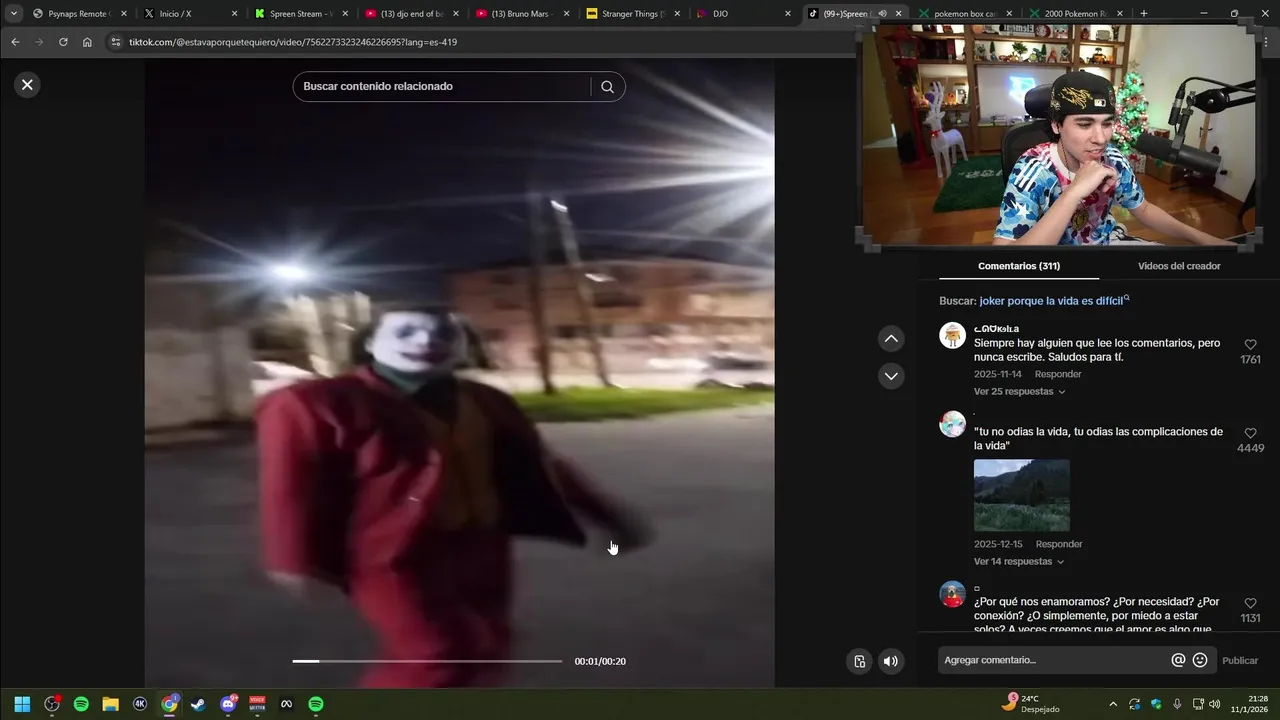Close the TikTok video viewer with the X
This screenshot has width=1280, height=720.
tap(27, 85)
